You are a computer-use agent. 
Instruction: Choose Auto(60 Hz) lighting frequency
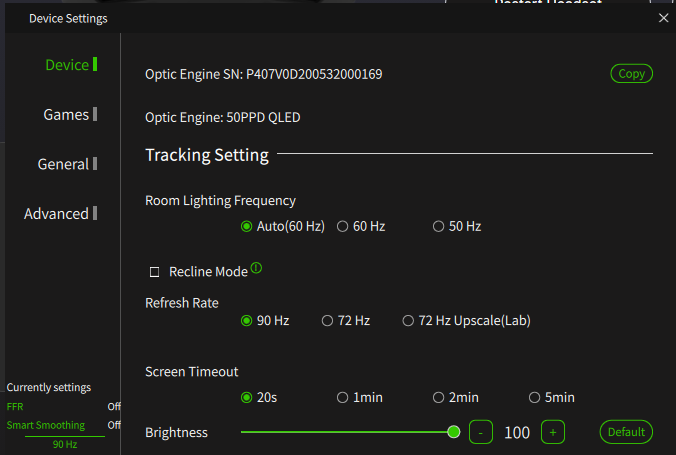(x=247, y=226)
